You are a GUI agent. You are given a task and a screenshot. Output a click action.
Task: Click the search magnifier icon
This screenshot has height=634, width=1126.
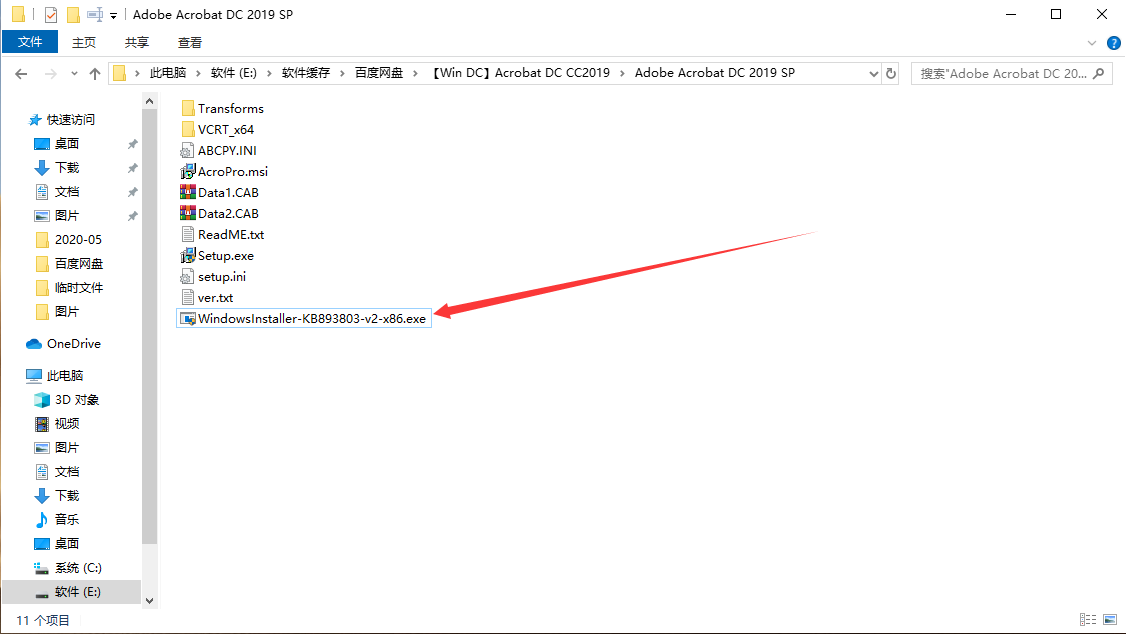1099,73
